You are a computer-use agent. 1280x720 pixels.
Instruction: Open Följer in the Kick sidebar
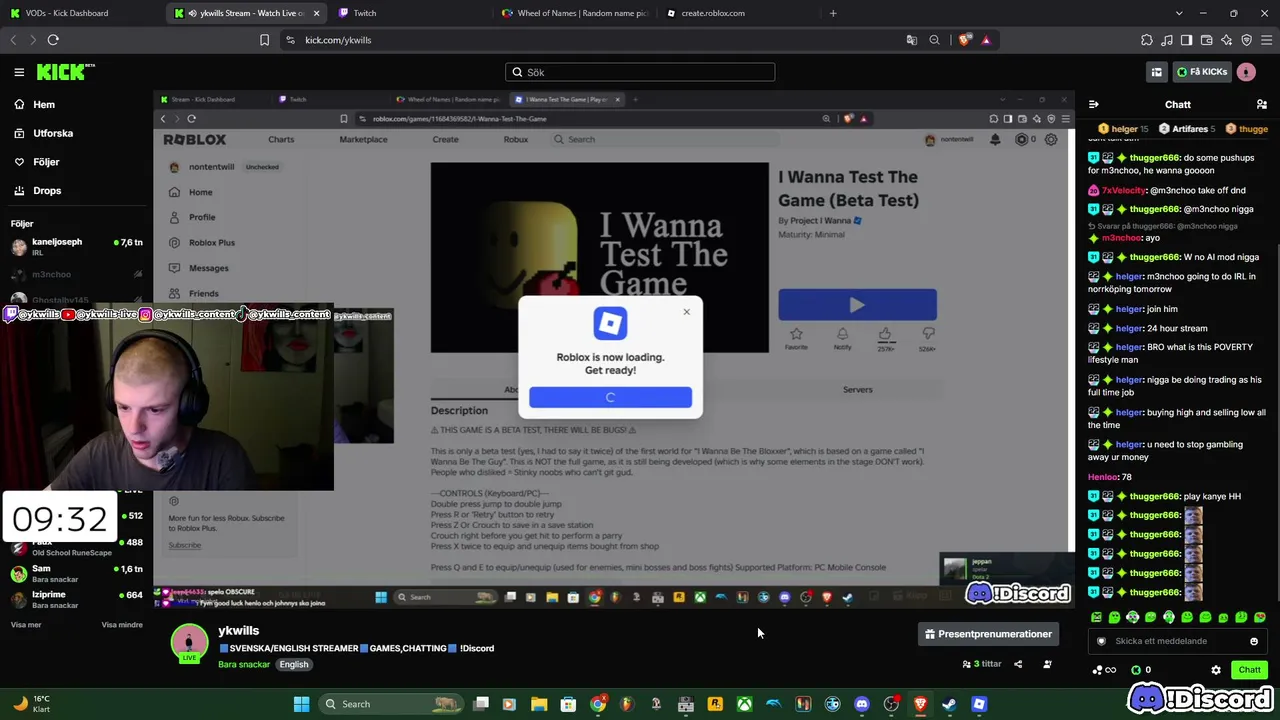tap(46, 162)
